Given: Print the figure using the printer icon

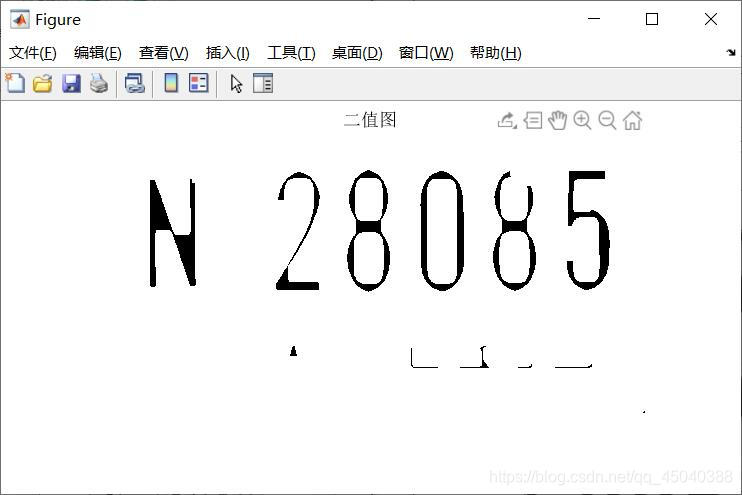Looking at the screenshot, I should 99,83.
